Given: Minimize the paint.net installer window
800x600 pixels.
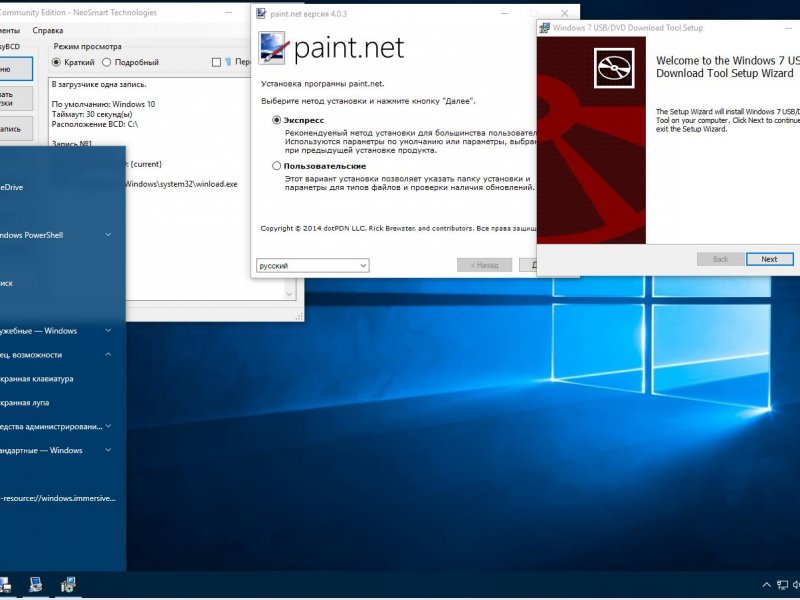Looking at the screenshot, I should 504,13.
